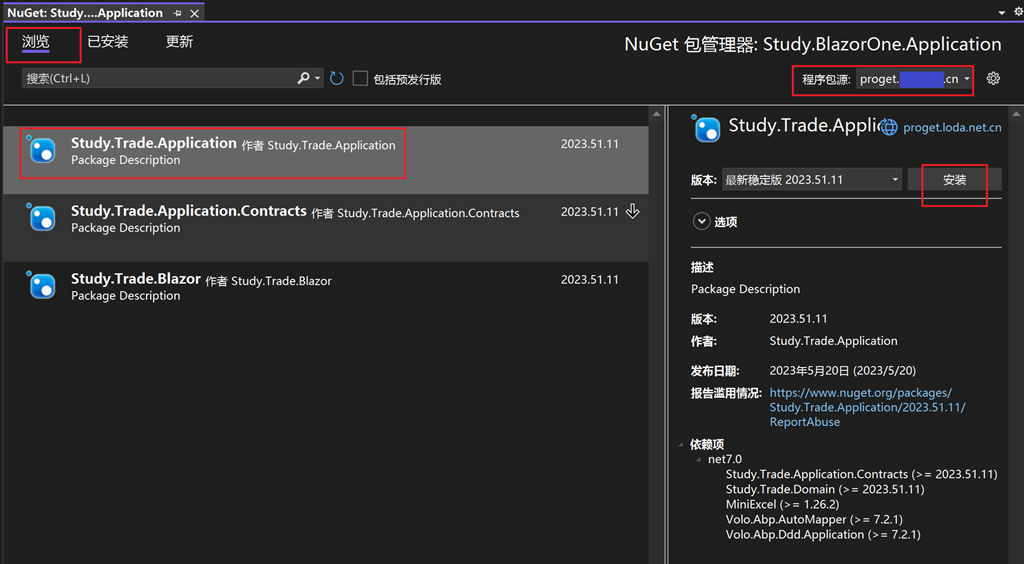Viewport: 1024px width, 564px height.
Task: Click the 安装 install button
Action: [x=954, y=180]
